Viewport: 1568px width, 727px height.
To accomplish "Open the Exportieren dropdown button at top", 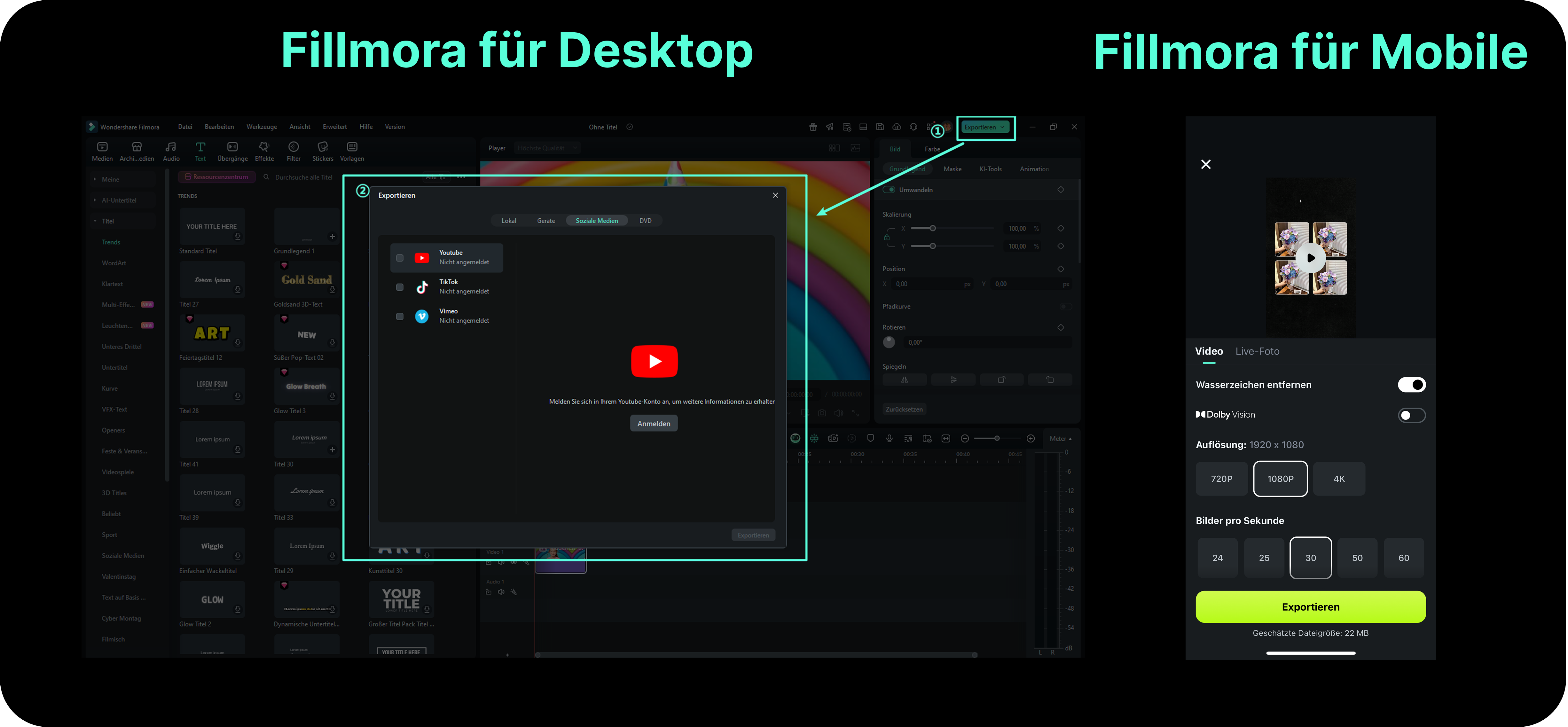I will [985, 127].
